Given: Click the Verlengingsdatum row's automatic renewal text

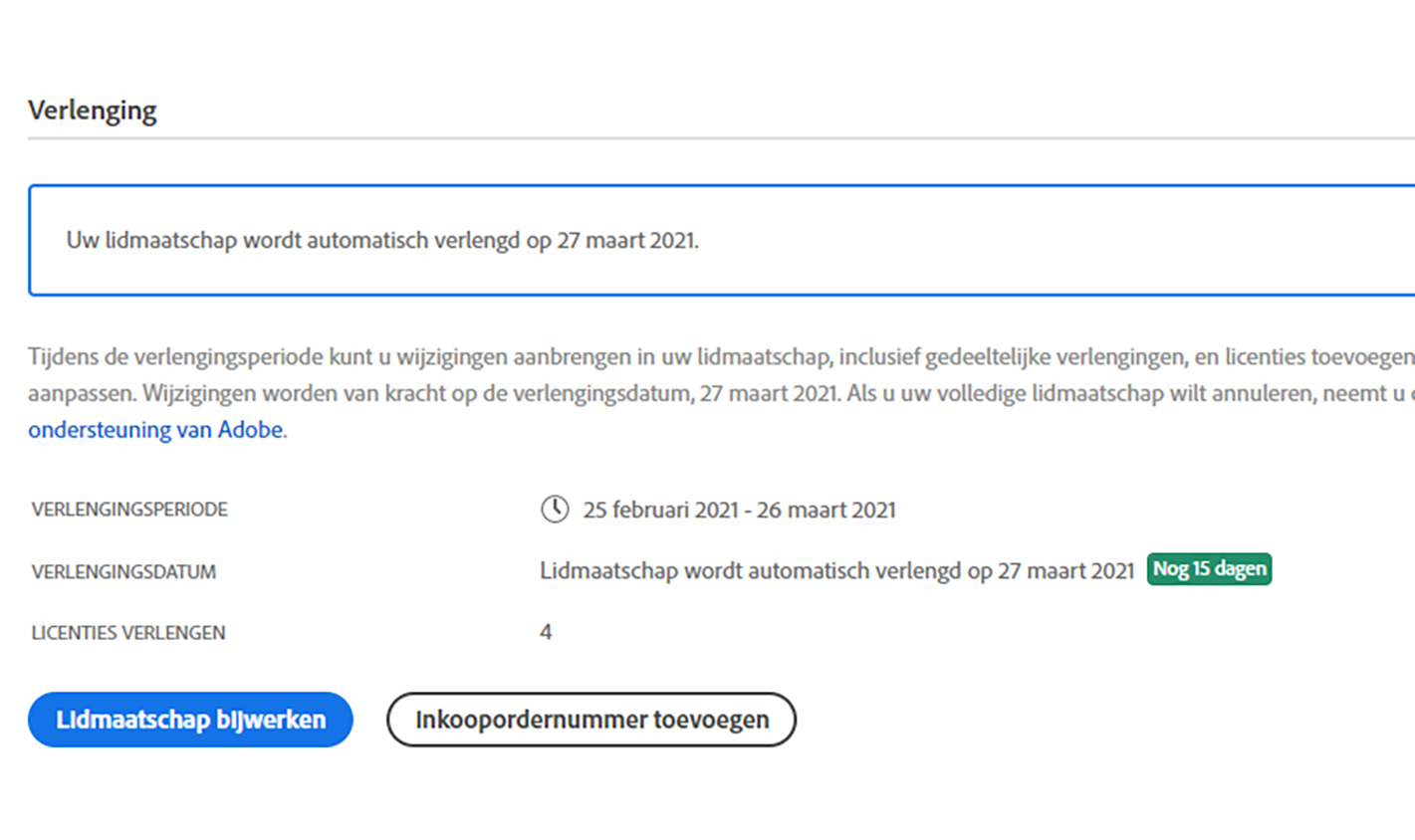Looking at the screenshot, I should click(836, 571).
